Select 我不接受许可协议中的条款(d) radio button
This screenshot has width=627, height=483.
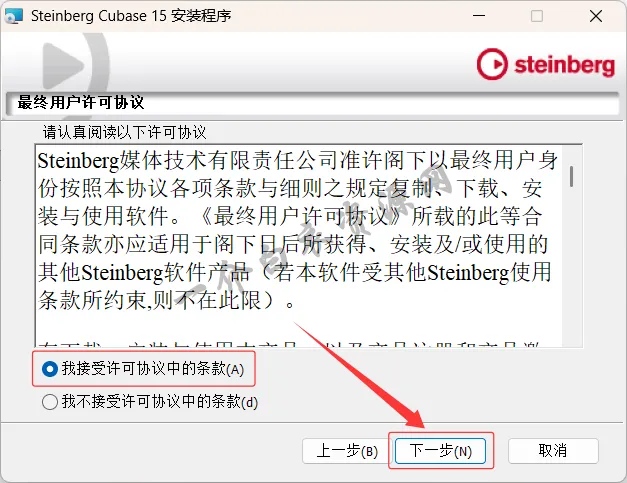coord(50,402)
